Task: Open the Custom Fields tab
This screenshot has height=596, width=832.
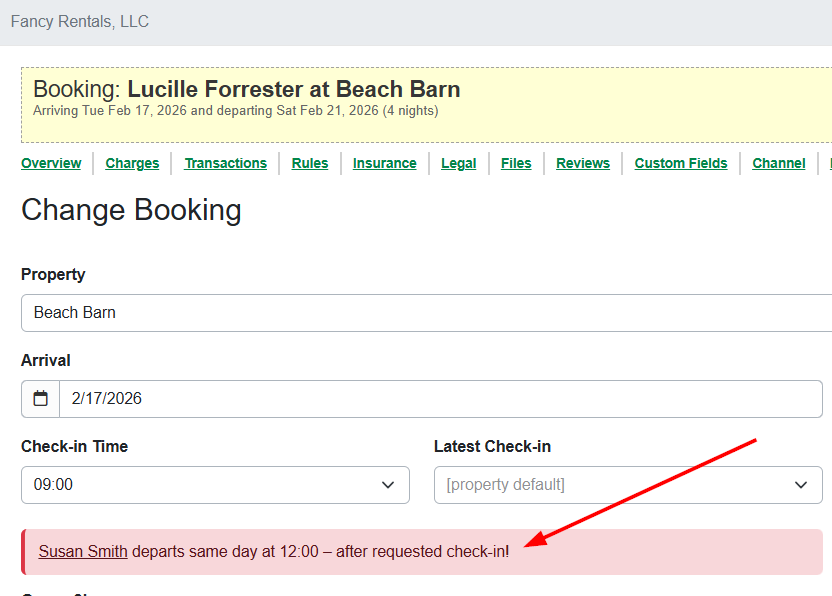Action: point(681,163)
